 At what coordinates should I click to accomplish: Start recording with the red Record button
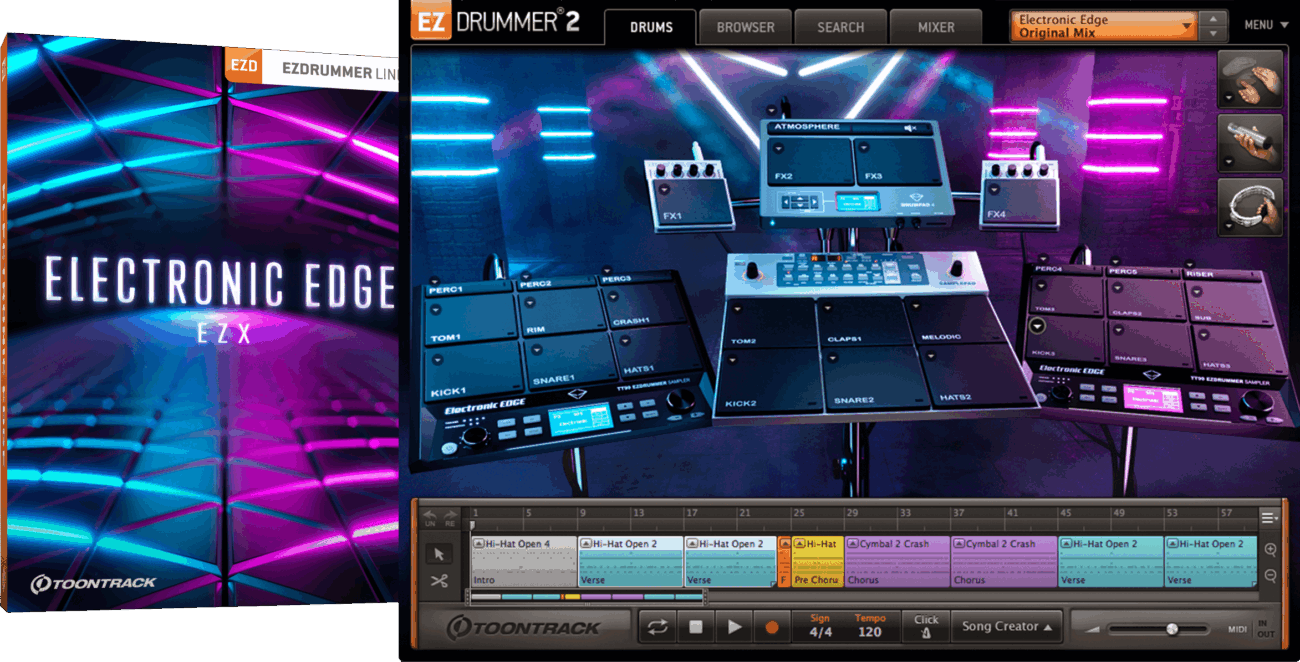coord(771,627)
